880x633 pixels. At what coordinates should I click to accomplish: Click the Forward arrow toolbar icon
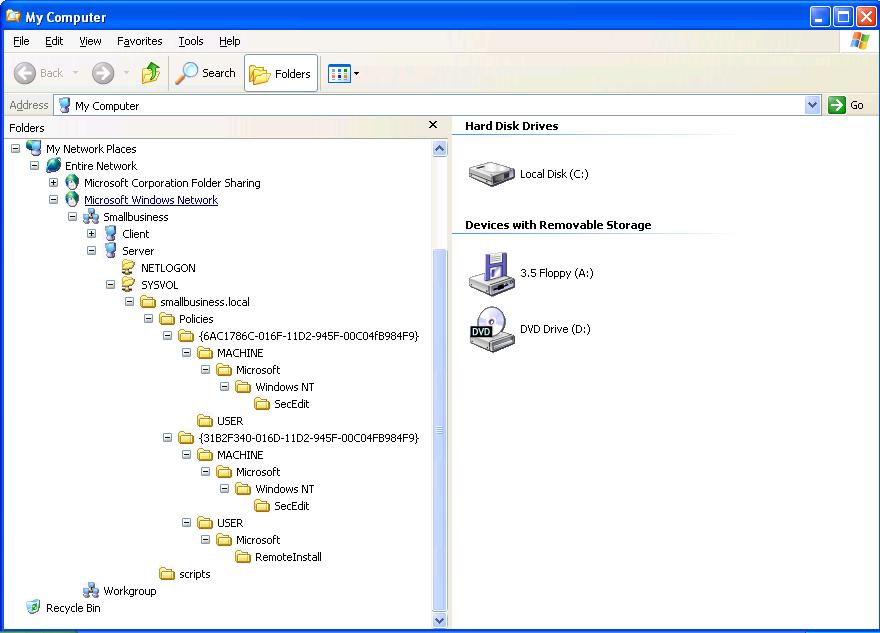point(103,73)
